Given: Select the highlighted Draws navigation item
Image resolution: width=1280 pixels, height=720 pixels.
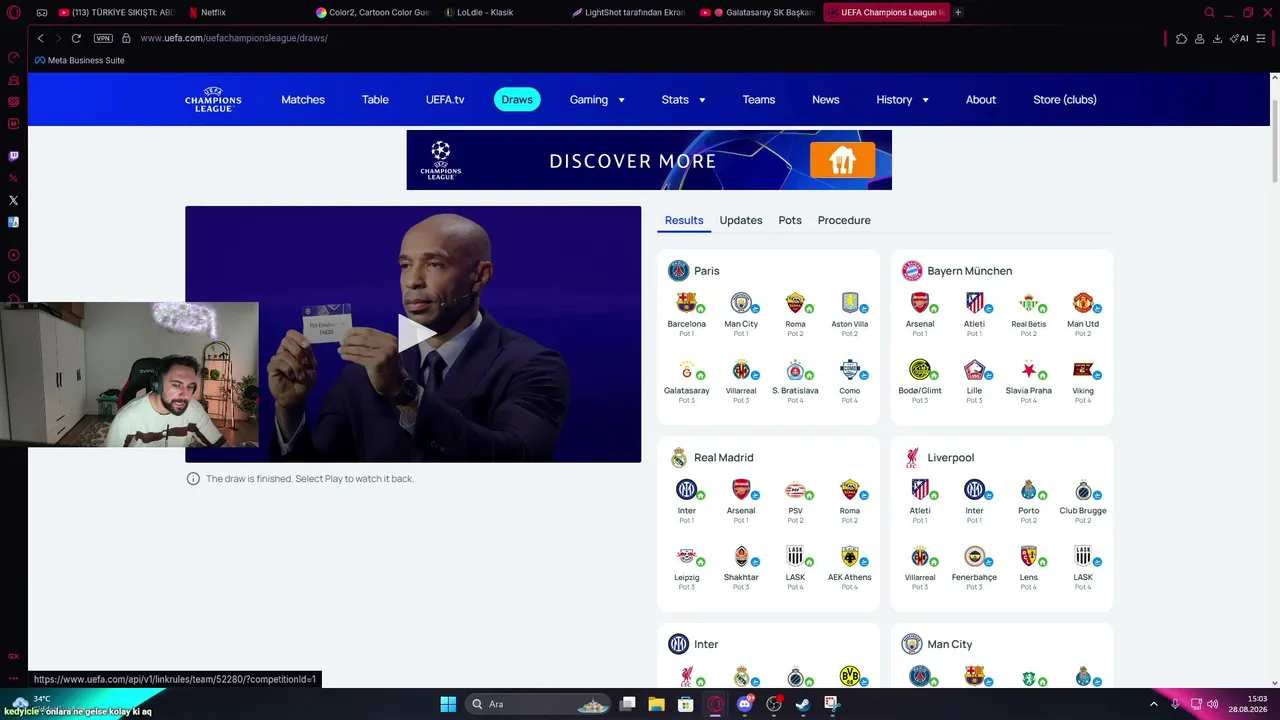Looking at the screenshot, I should tap(517, 99).
